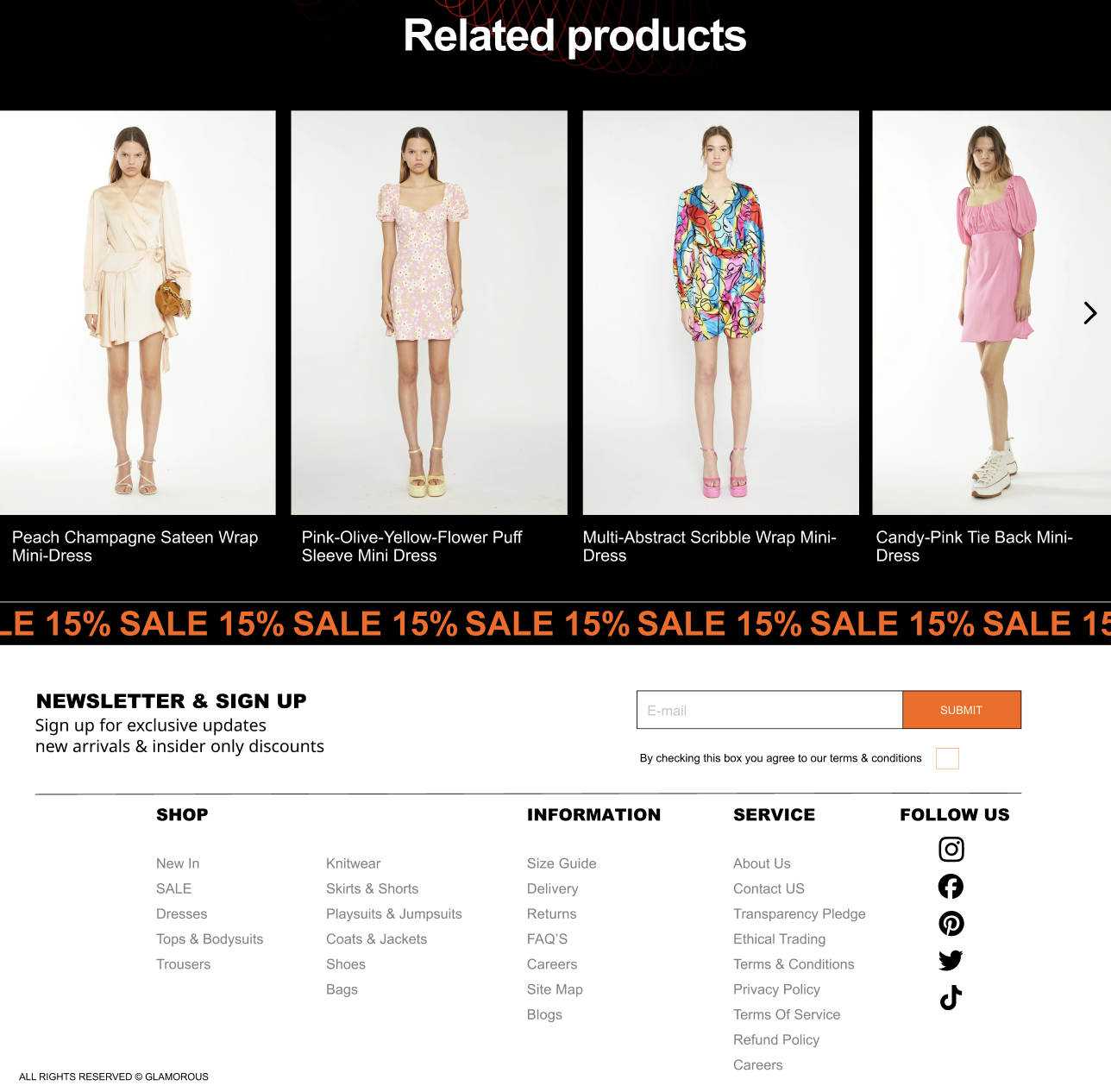The width and height of the screenshot is (1111, 1092).
Task: Open the Playsuits & Jumpsuits category
Action: click(x=394, y=913)
